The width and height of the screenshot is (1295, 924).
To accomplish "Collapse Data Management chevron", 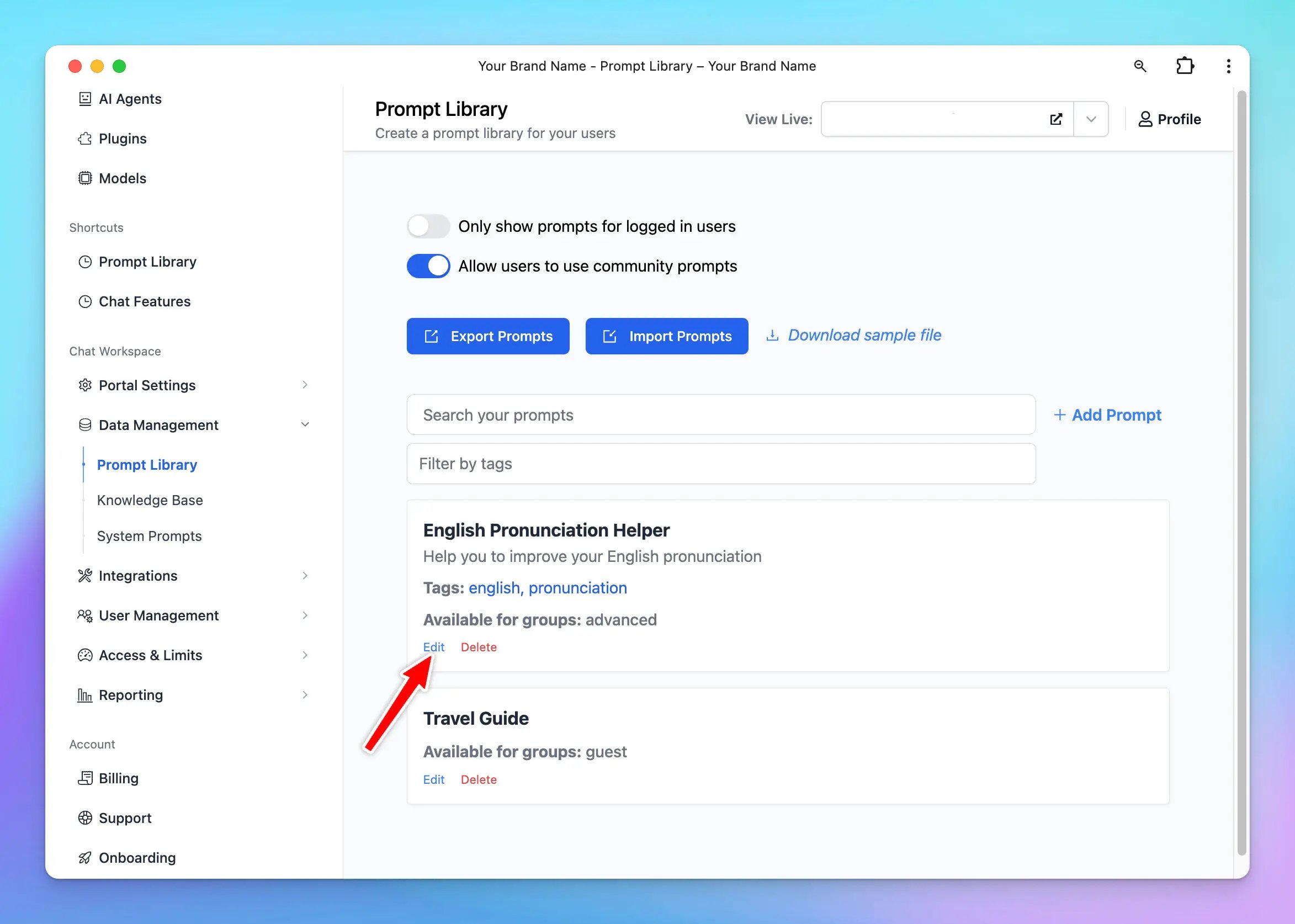I will click(305, 425).
